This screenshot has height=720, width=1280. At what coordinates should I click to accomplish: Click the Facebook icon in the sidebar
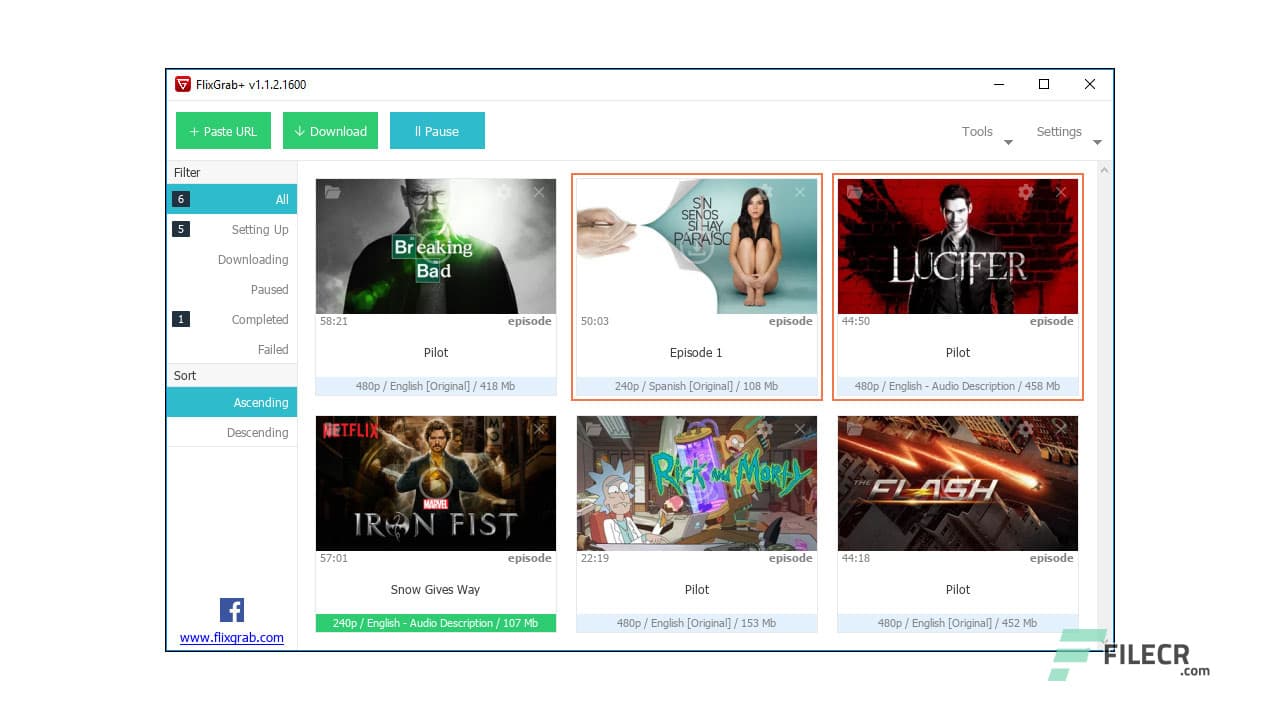coord(231,609)
